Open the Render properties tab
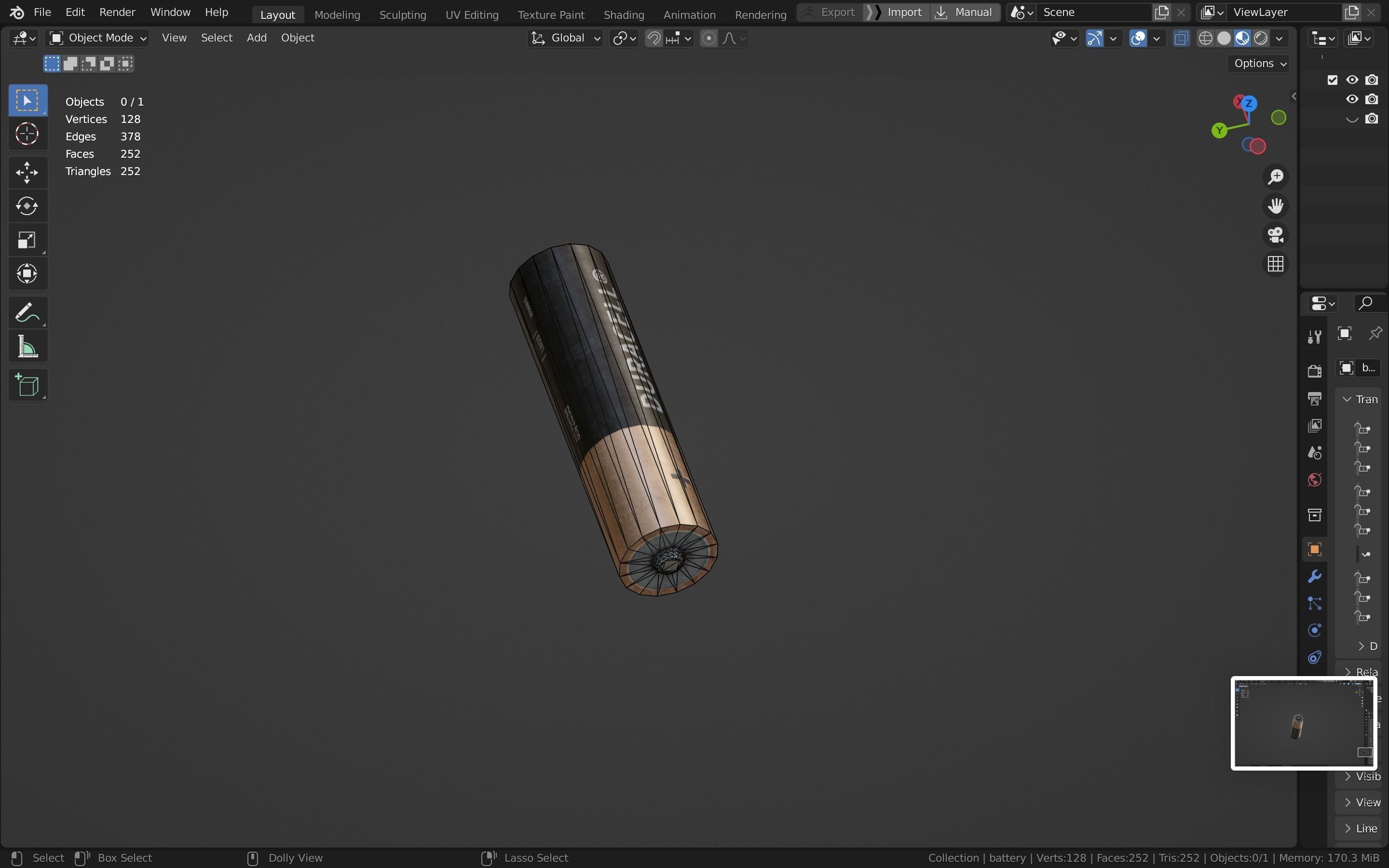The image size is (1389, 868). pyautogui.click(x=1314, y=371)
